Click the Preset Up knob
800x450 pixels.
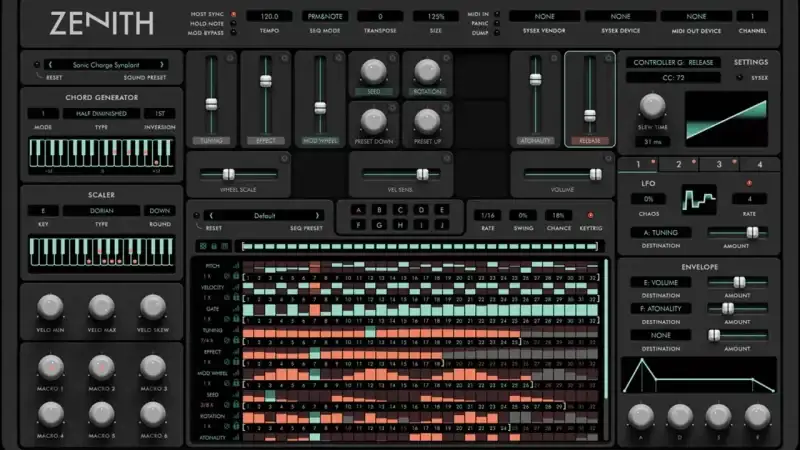427,121
